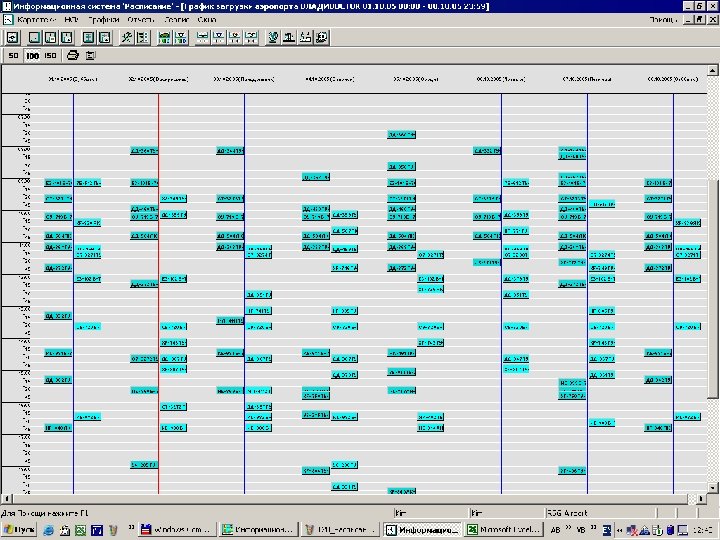The image size is (720, 540).
Task: Switch to Microsoft Excel taskbar button
Action: tap(504, 530)
